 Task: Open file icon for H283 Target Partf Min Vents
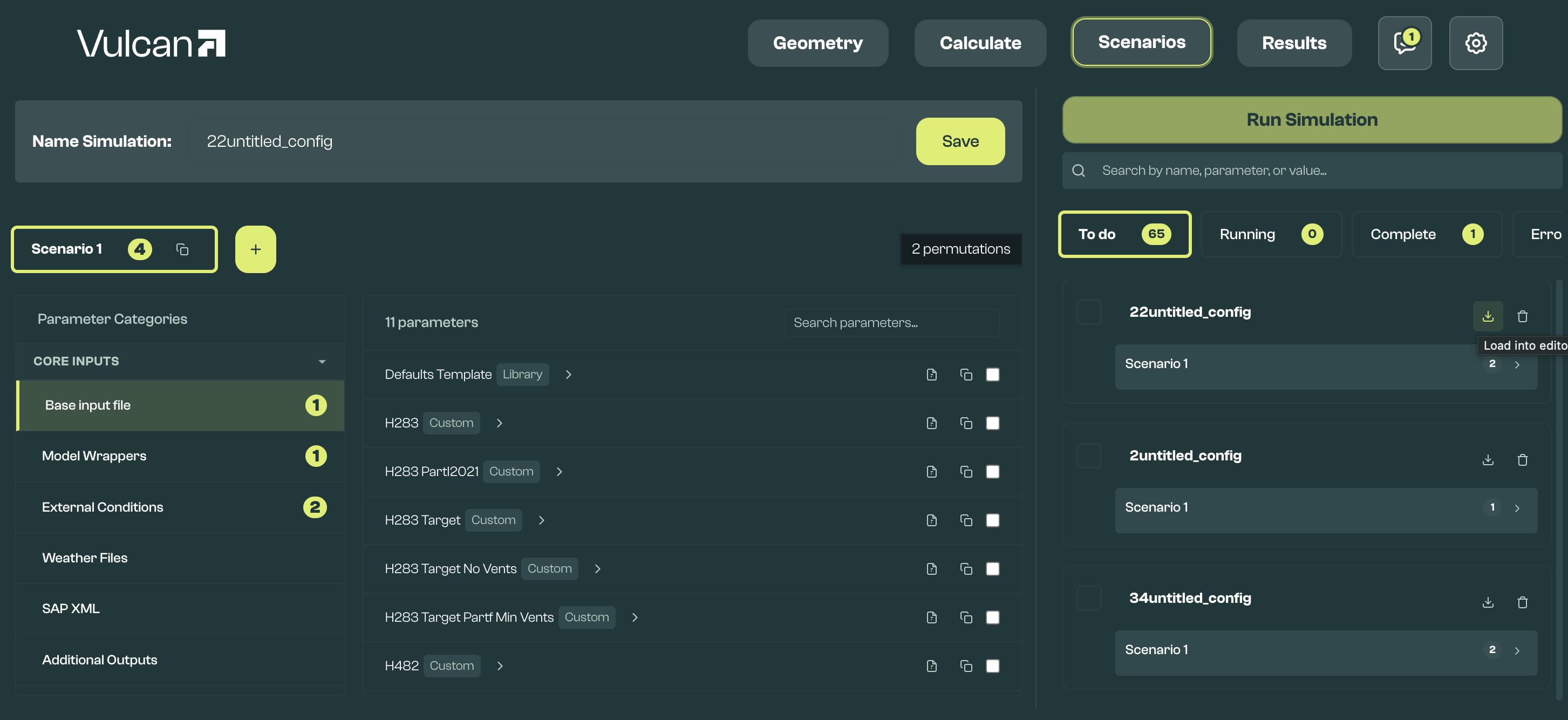tap(932, 617)
